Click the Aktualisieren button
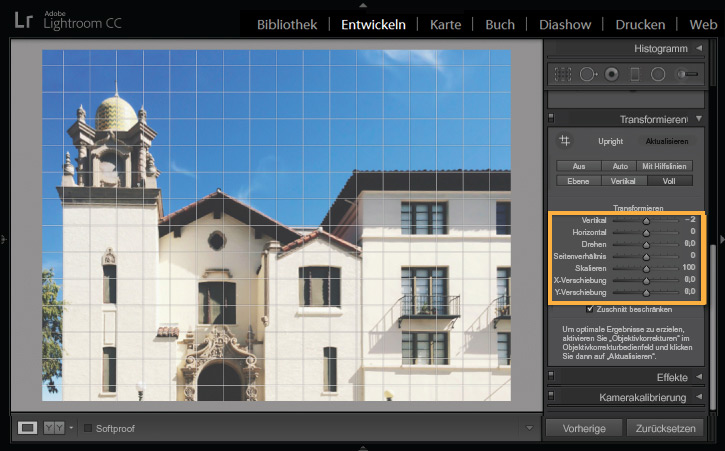The width and height of the screenshot is (725, 451). coord(667,141)
